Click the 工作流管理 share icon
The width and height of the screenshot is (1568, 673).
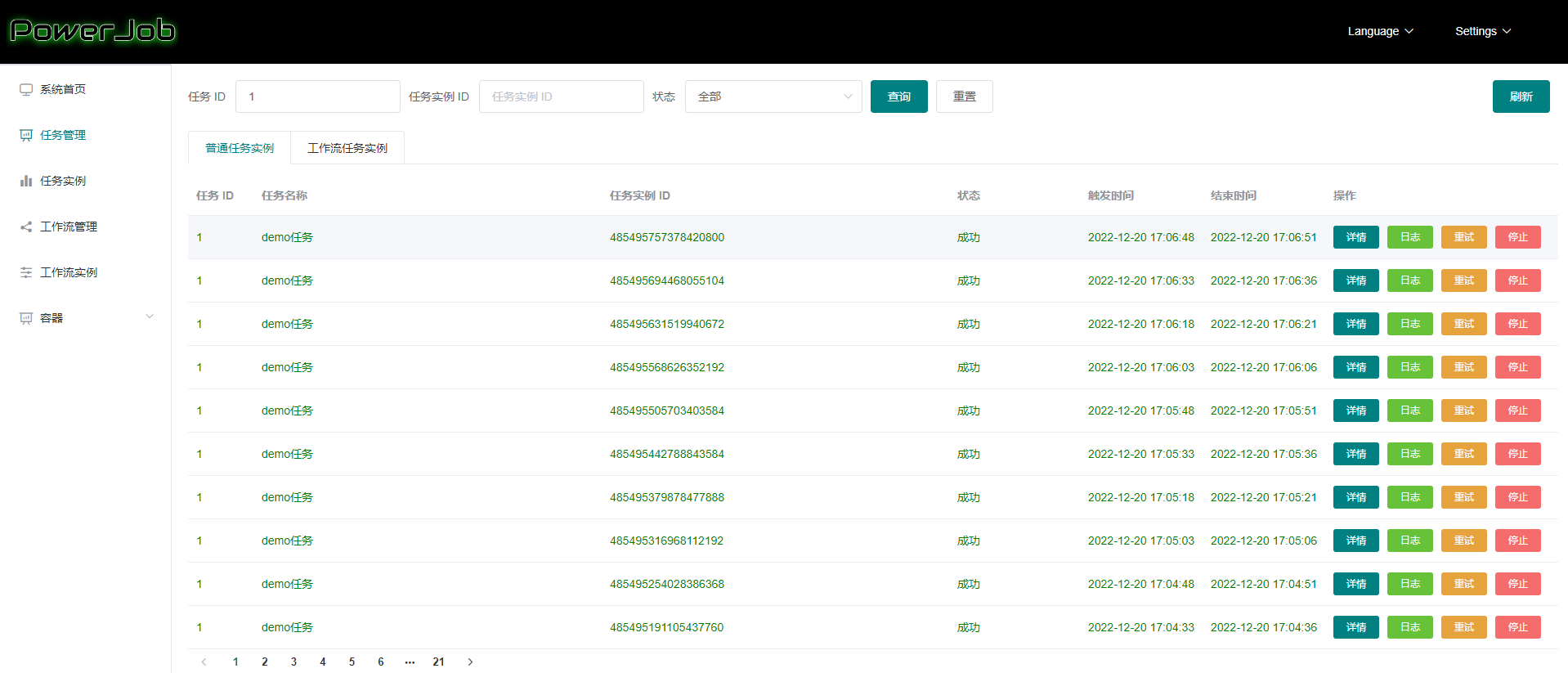[26, 227]
